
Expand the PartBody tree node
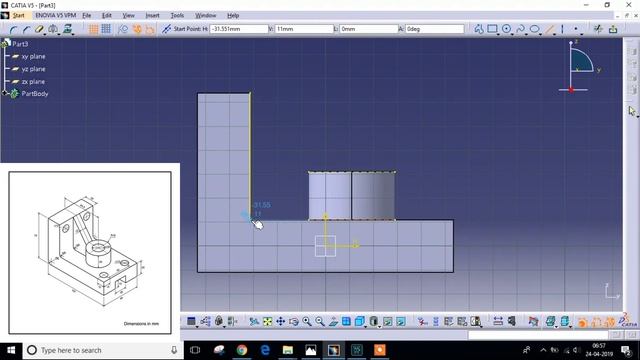click(x=4, y=93)
